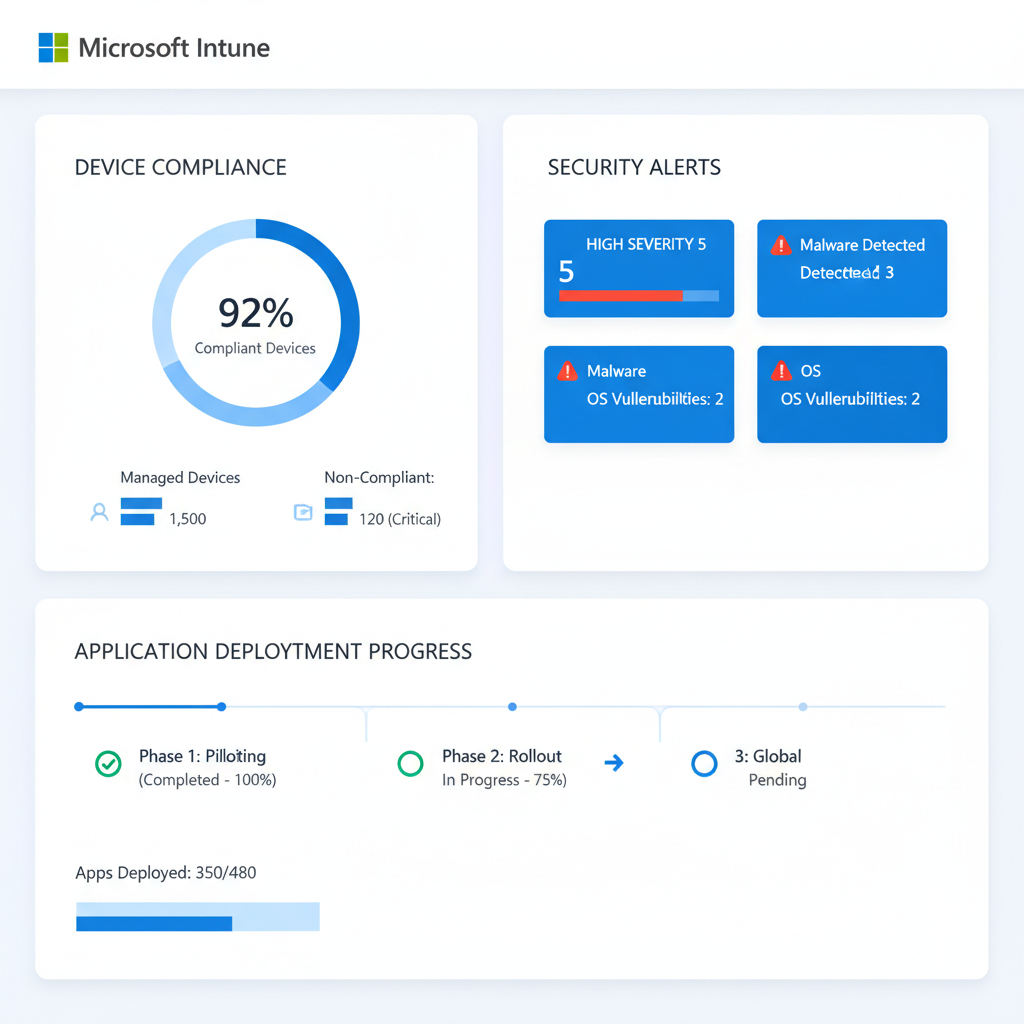1024x1024 pixels.
Task: Click the Phase 1: Piloting label
Action: point(202,756)
